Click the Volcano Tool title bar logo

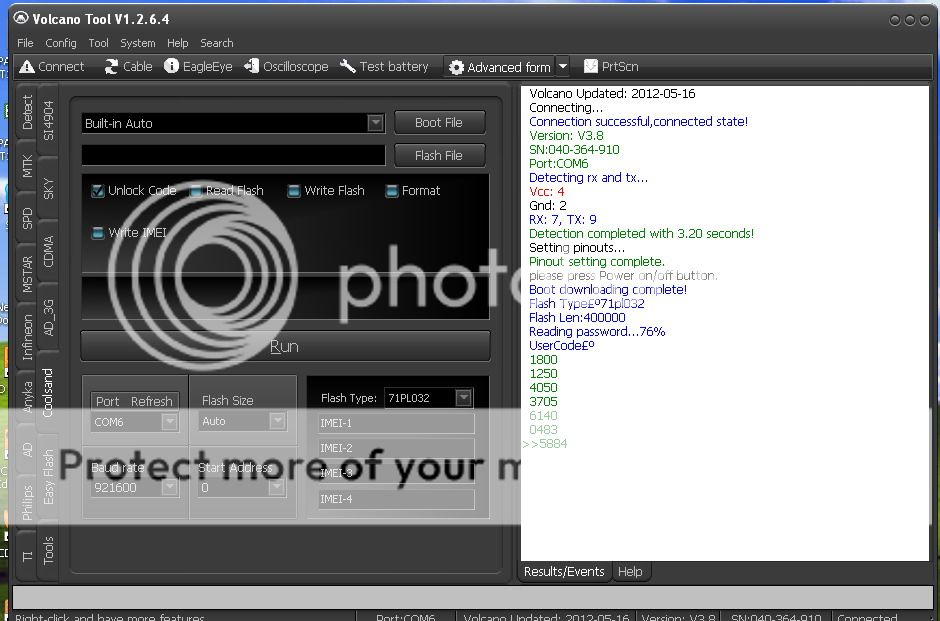pyautogui.click(x=21, y=19)
